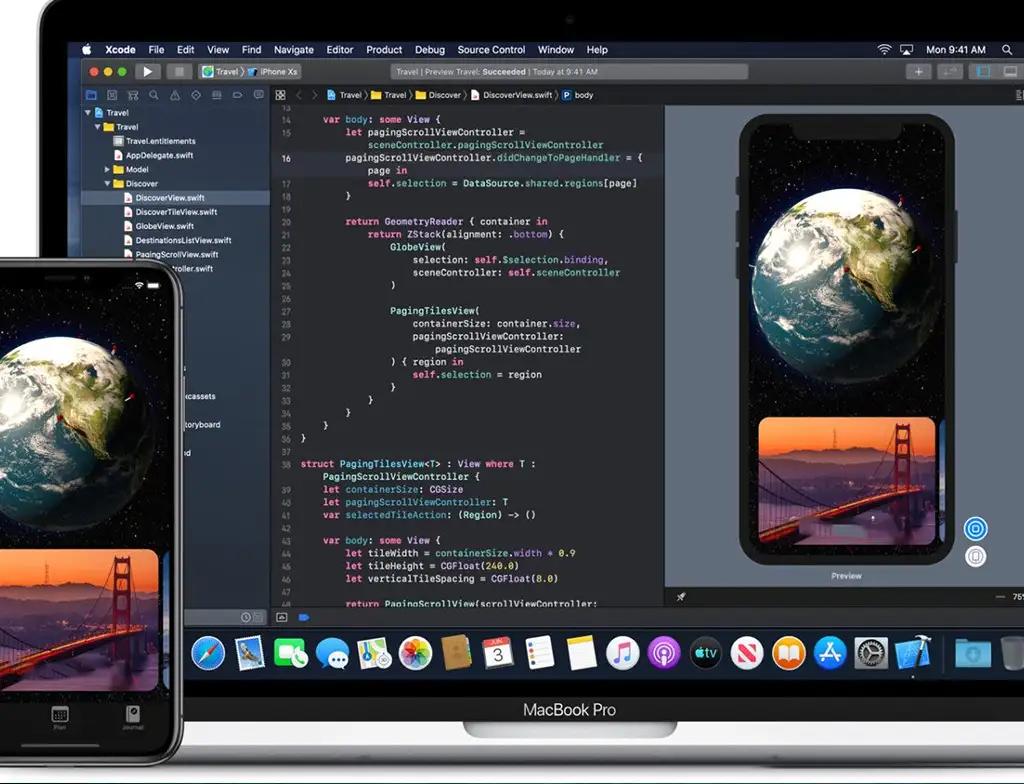
Task: Open the Navigate menu
Action: click(294, 50)
